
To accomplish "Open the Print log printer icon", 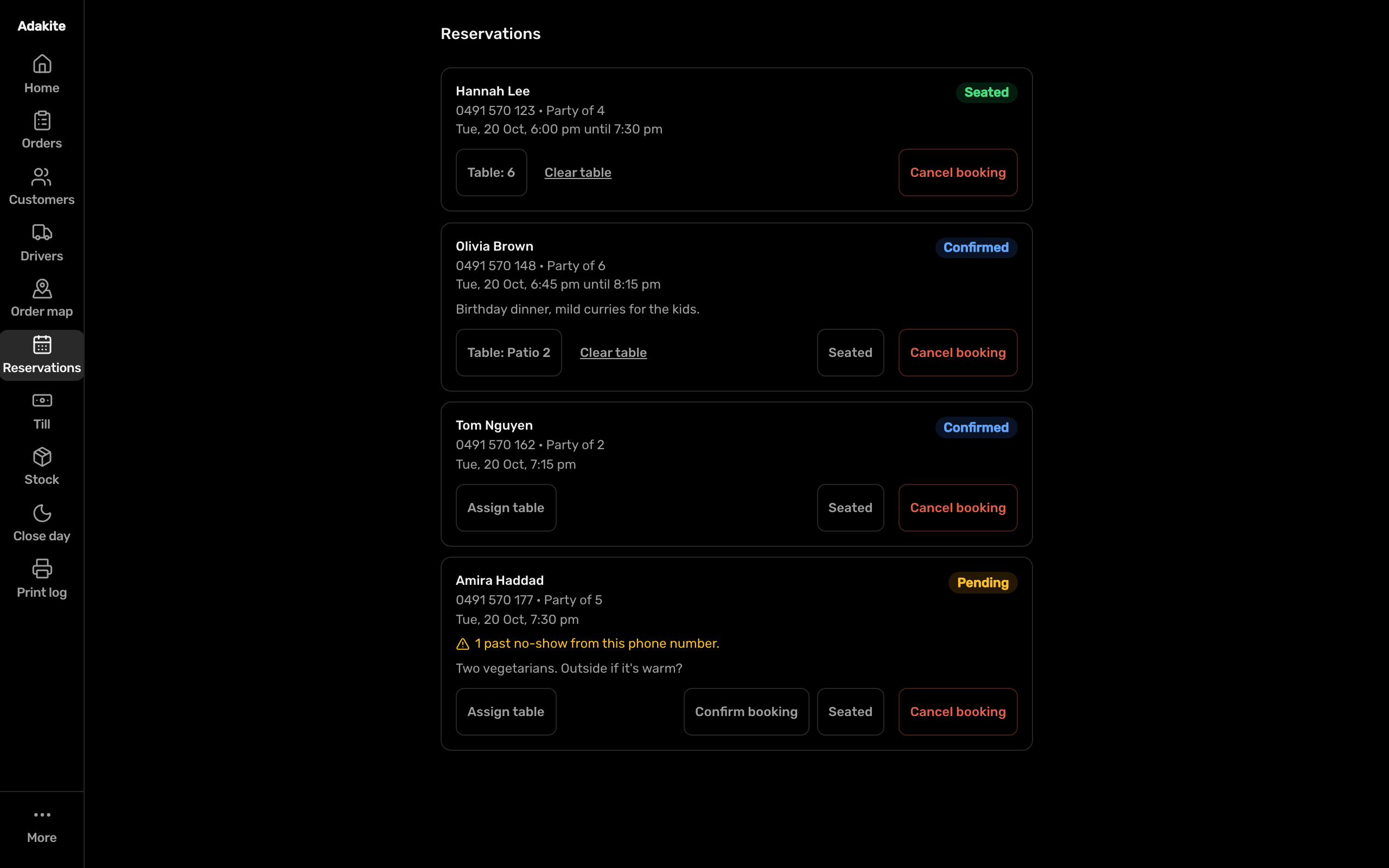I will [42, 569].
